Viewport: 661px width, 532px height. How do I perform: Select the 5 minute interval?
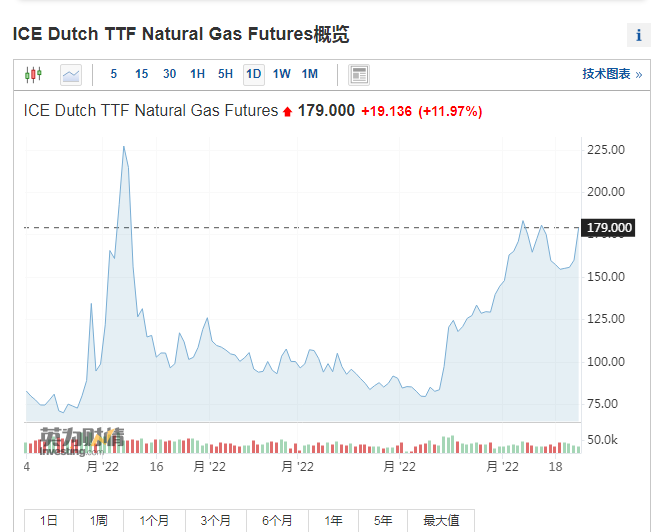click(x=114, y=74)
